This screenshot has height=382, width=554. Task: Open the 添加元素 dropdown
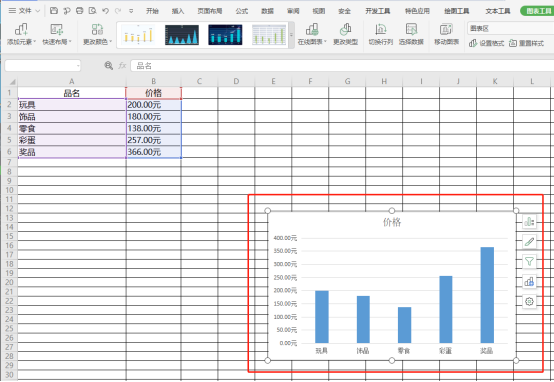[22, 34]
